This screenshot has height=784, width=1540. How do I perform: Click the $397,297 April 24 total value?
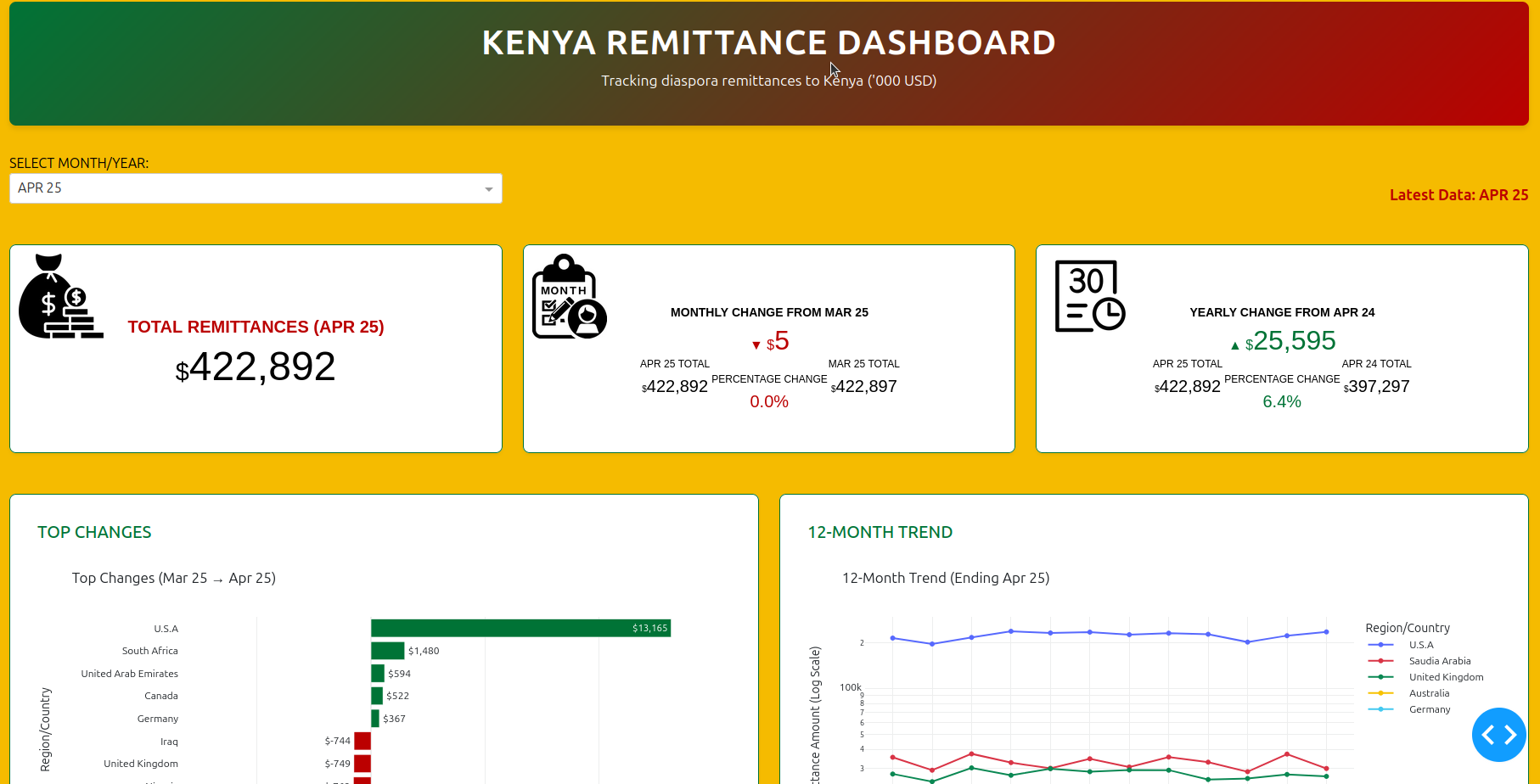[1376, 387]
